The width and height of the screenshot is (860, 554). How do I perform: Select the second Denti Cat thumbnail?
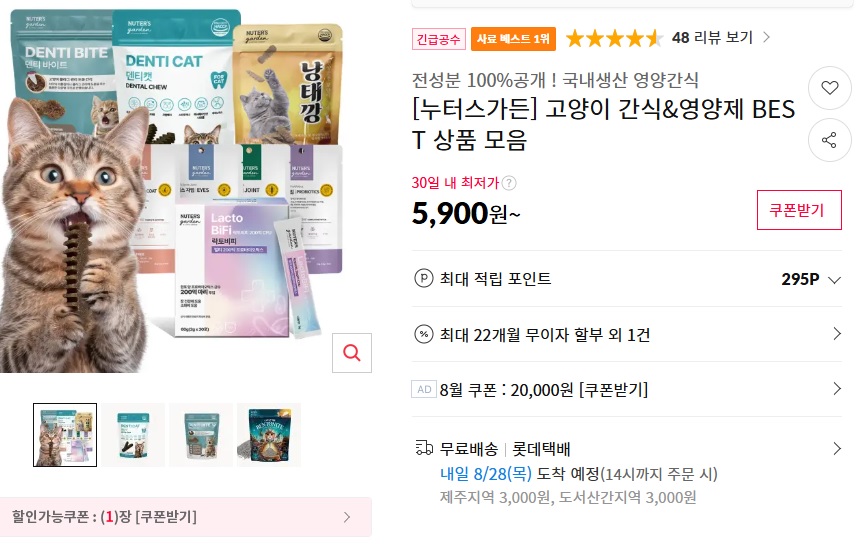click(x=133, y=435)
